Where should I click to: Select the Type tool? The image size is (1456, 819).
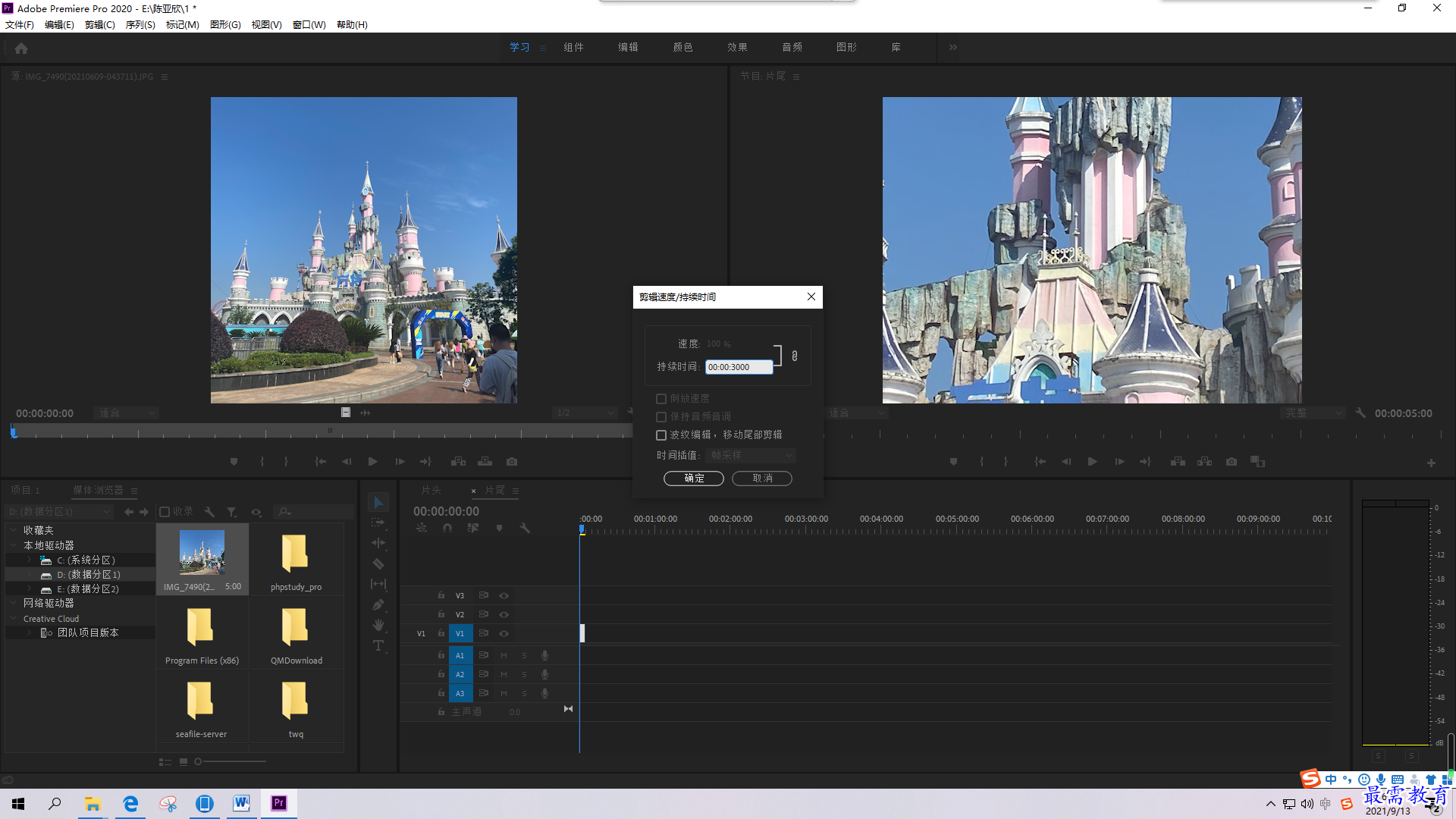[x=378, y=645]
